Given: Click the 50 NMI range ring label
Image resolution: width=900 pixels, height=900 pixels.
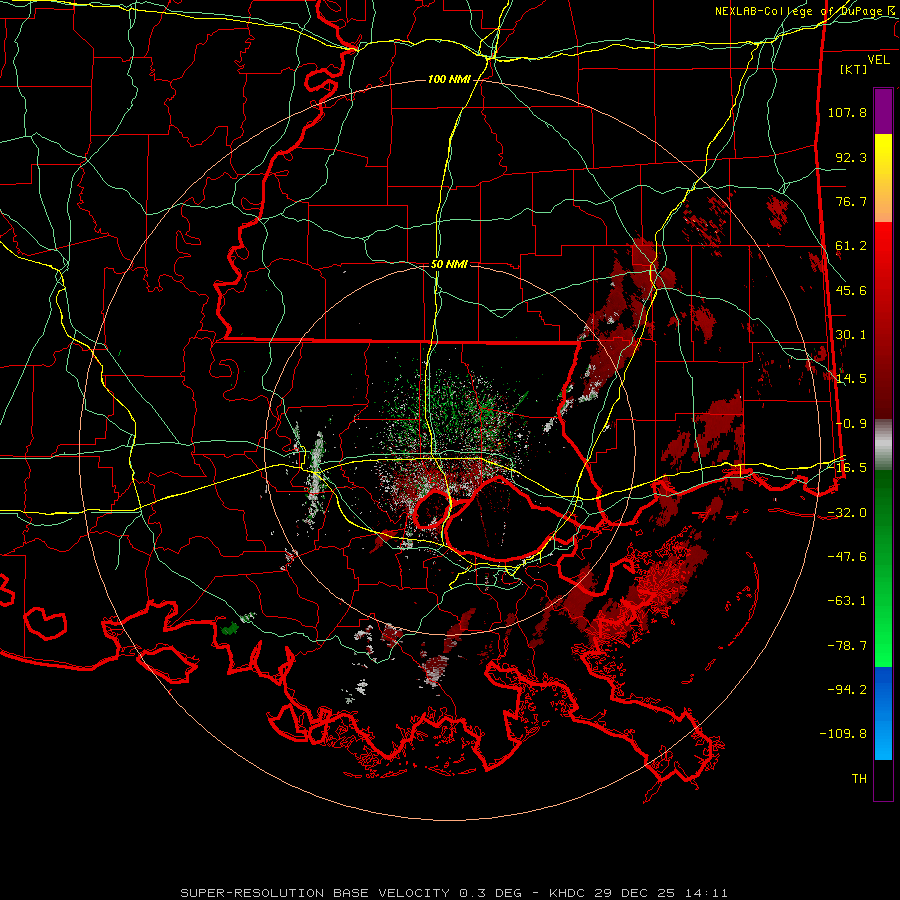Looking at the screenshot, I should (x=449, y=265).
